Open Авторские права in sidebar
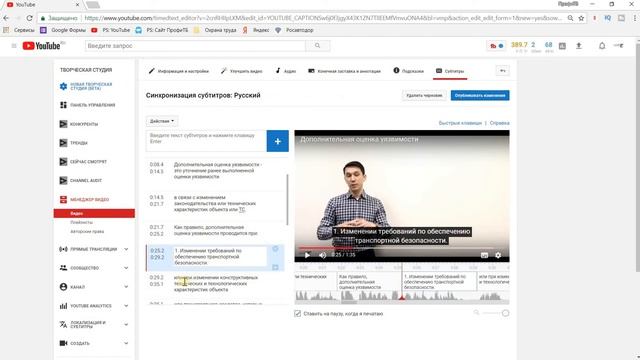This screenshot has height=360, width=640. [x=87, y=231]
